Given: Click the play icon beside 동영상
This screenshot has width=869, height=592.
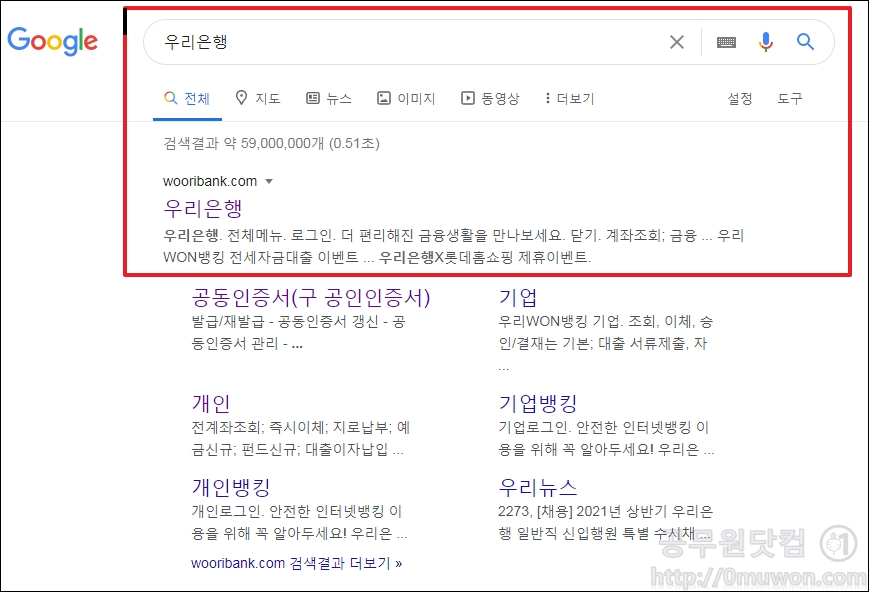Looking at the screenshot, I should tap(468, 98).
